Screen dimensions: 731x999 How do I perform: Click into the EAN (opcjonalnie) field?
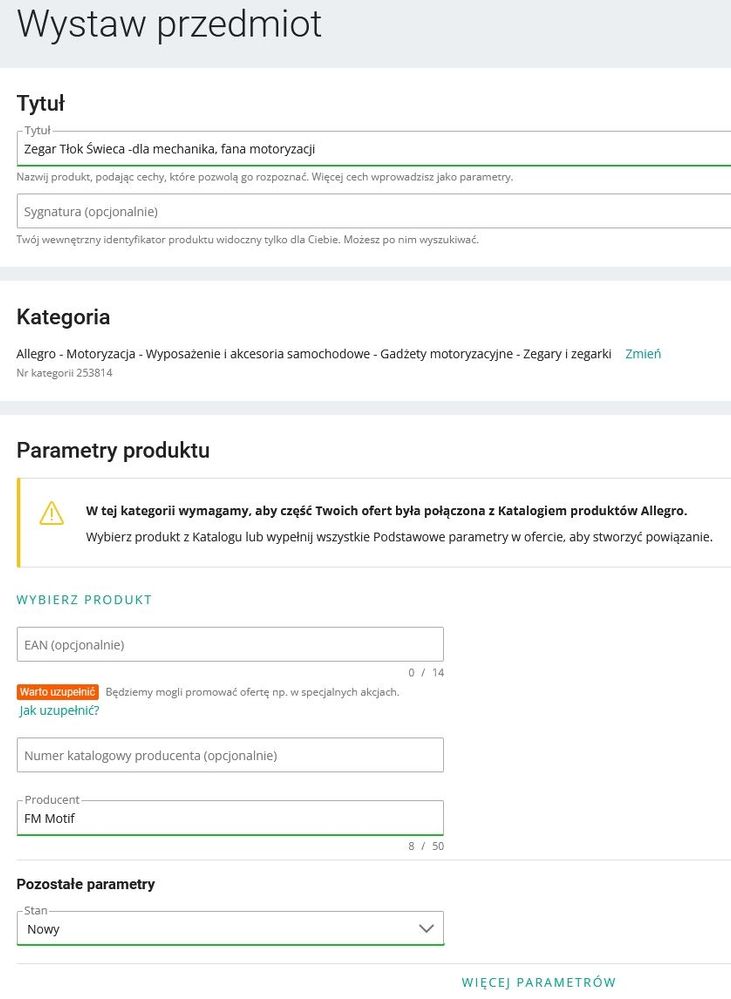click(x=230, y=645)
